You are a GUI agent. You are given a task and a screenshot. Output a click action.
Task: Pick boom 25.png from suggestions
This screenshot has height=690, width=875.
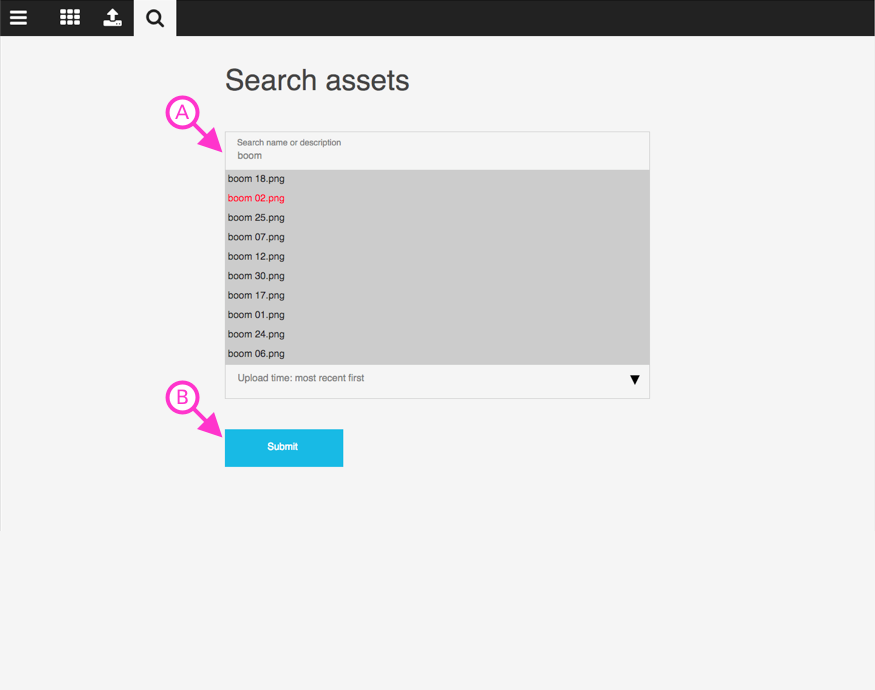(x=437, y=218)
